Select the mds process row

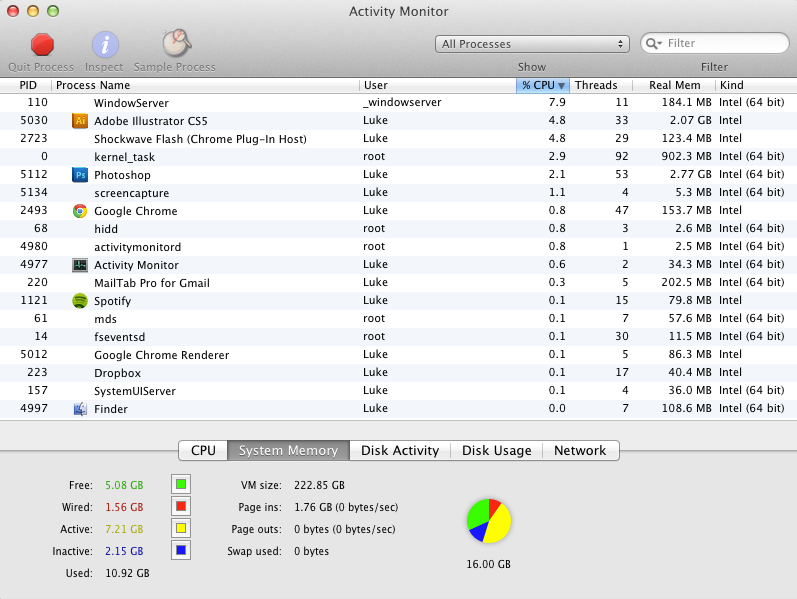coord(398,318)
